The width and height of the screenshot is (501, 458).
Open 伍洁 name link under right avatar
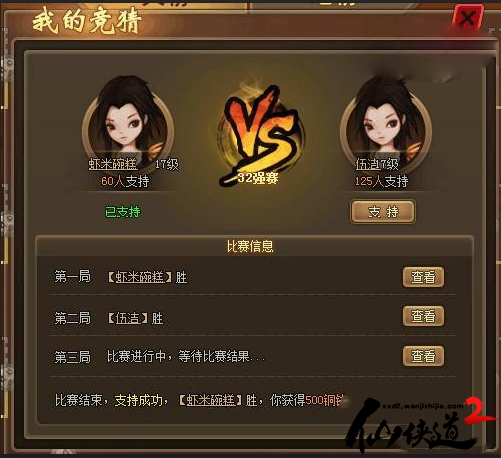(366, 164)
